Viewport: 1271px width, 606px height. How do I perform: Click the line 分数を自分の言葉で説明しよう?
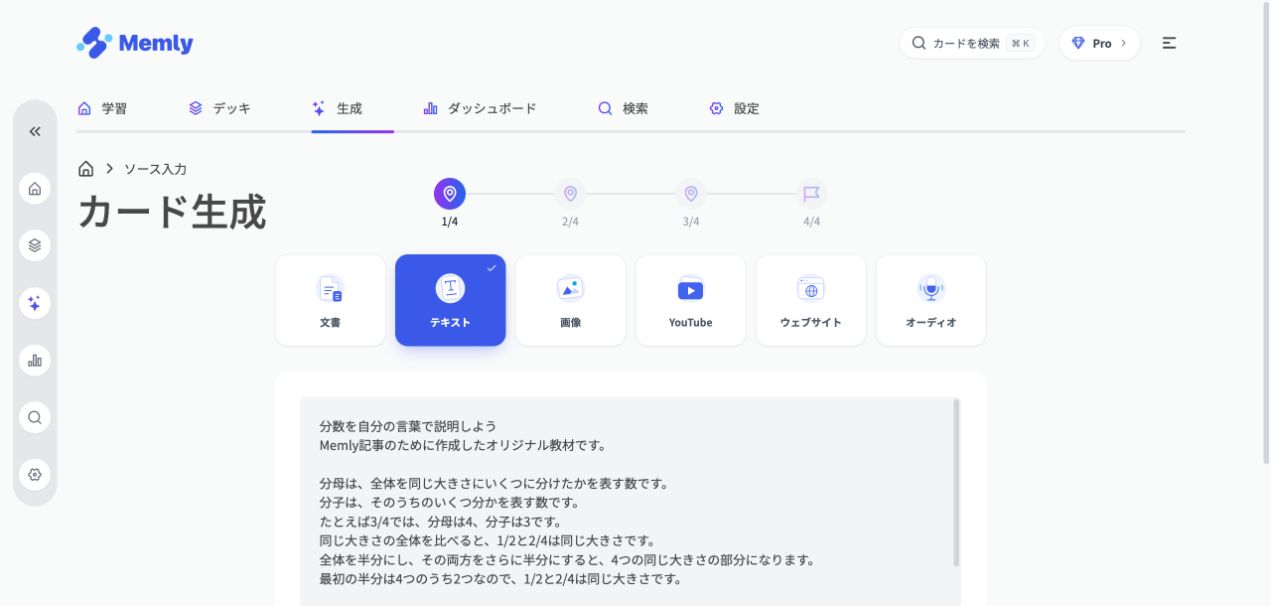point(408,426)
